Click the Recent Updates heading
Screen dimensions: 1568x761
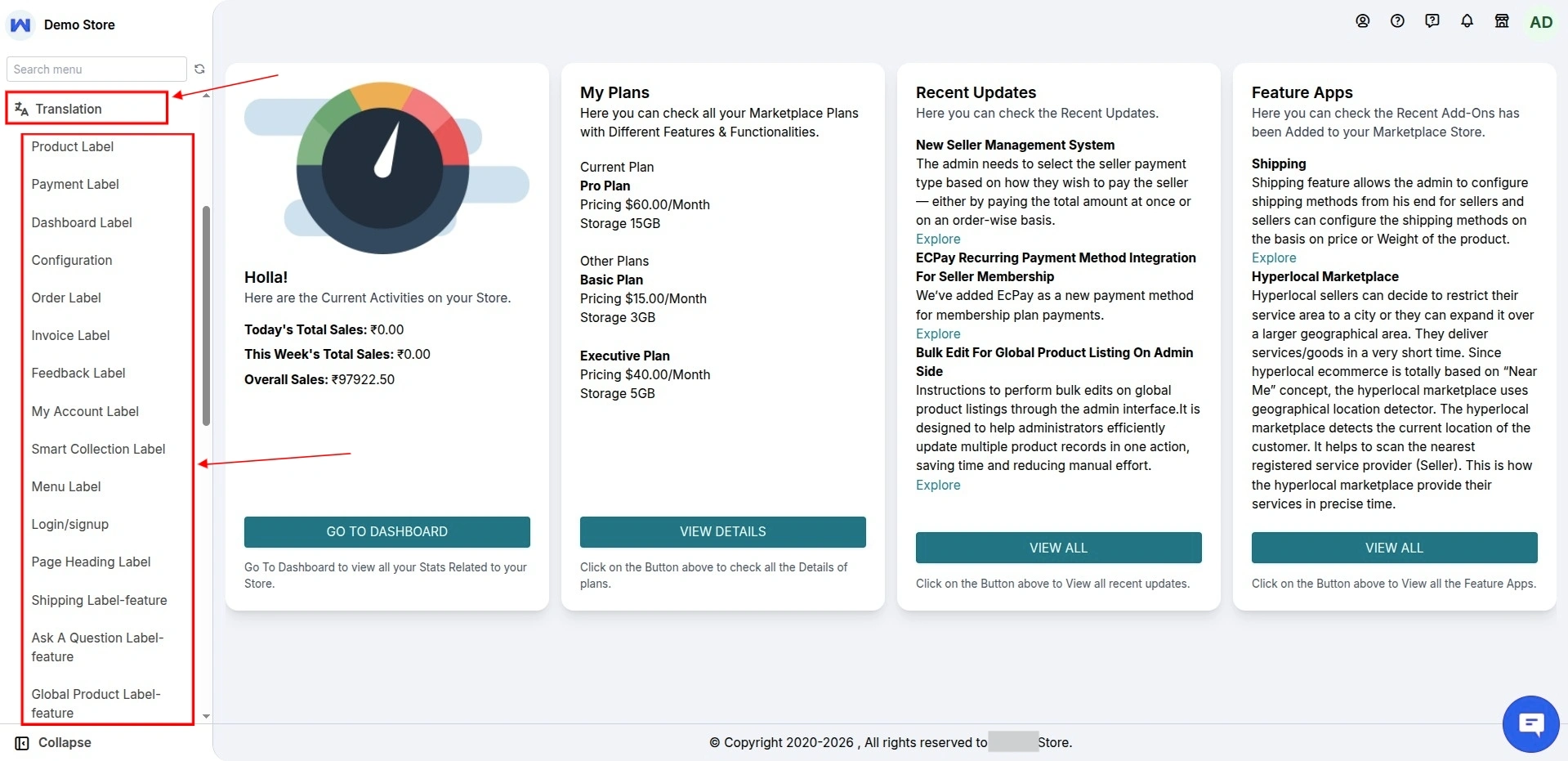coord(976,92)
